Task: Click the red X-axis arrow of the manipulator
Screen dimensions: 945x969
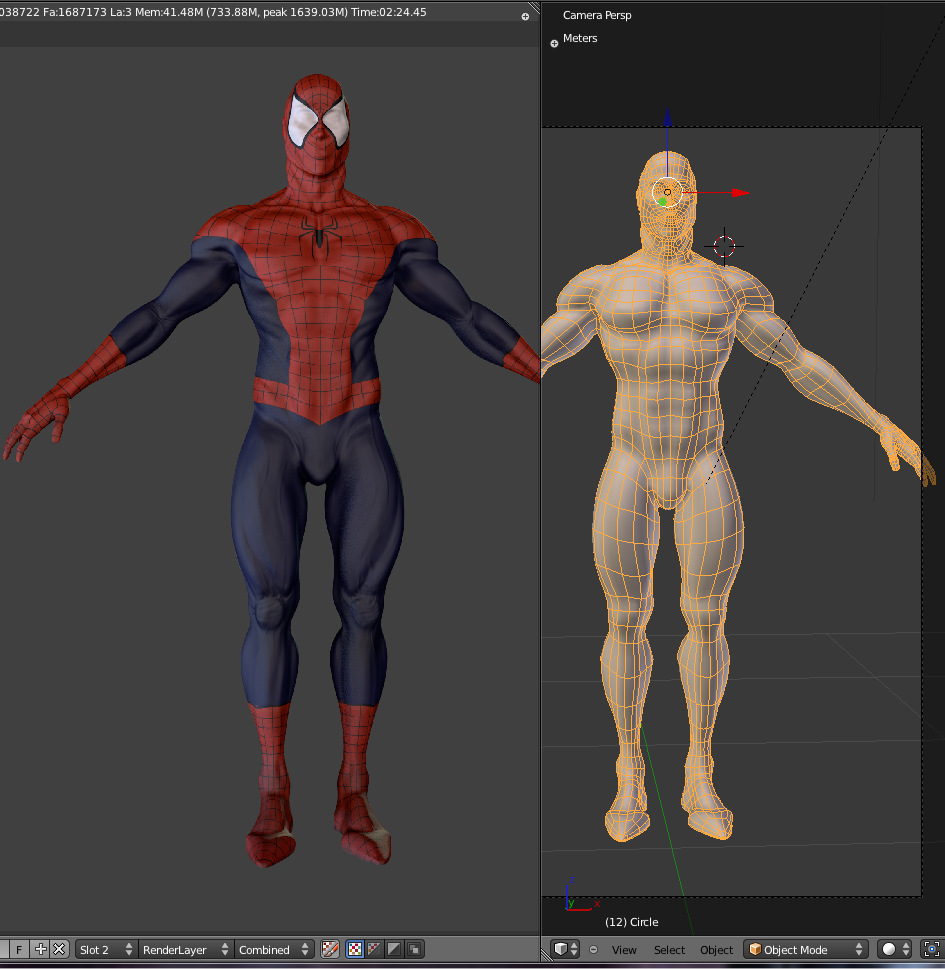Action: tap(740, 193)
